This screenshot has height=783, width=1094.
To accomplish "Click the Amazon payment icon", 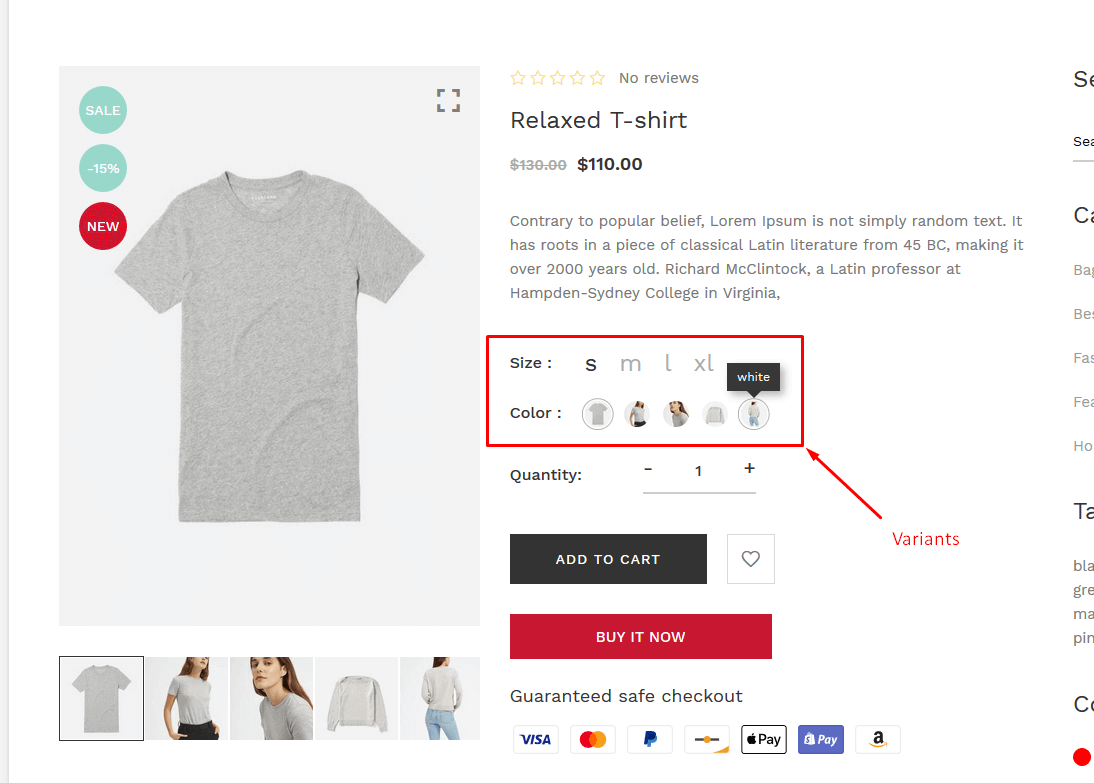I will [878, 740].
